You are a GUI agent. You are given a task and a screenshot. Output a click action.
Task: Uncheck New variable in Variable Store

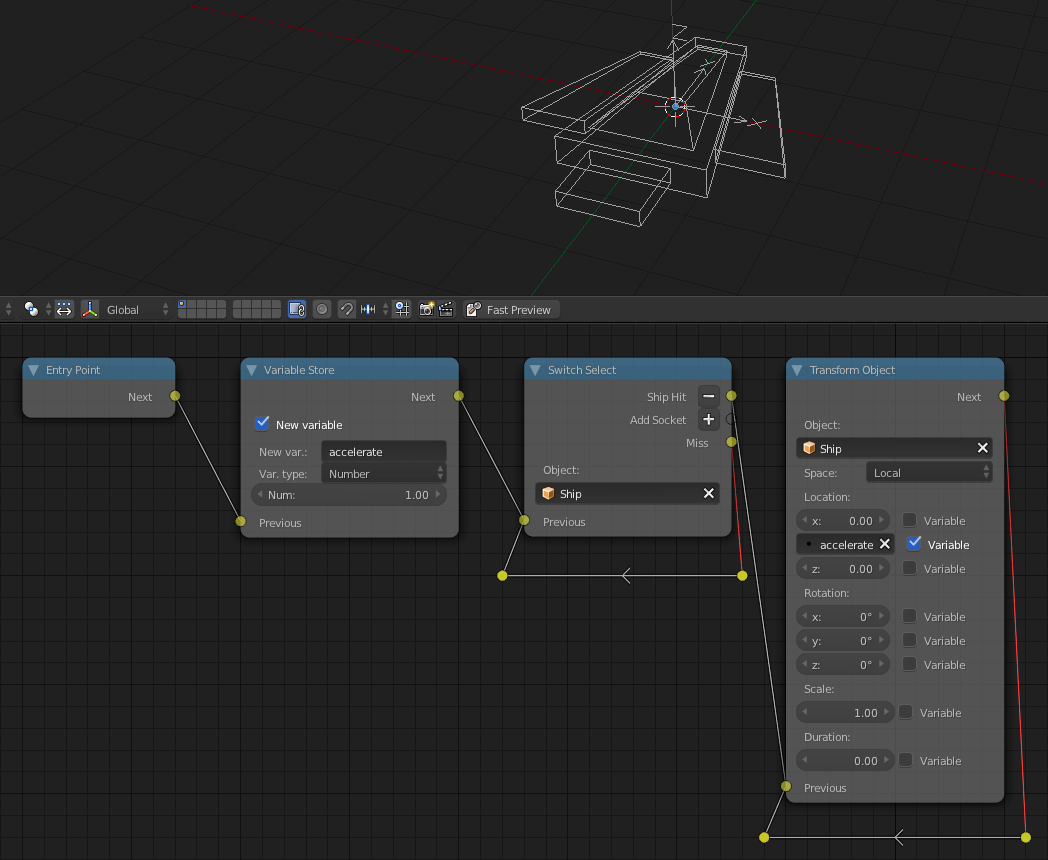point(263,424)
